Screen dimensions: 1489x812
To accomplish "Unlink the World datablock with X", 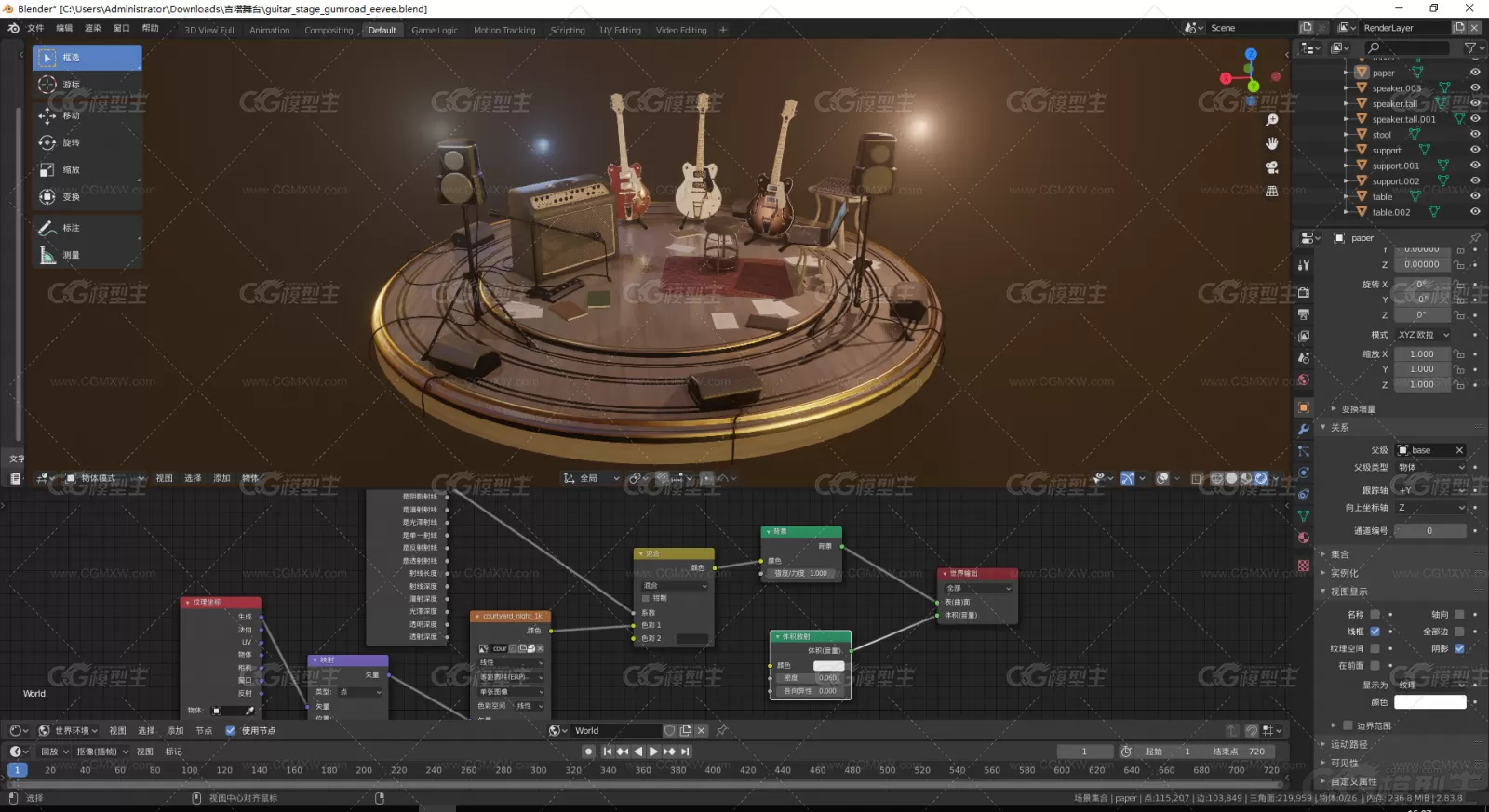I will click(701, 730).
